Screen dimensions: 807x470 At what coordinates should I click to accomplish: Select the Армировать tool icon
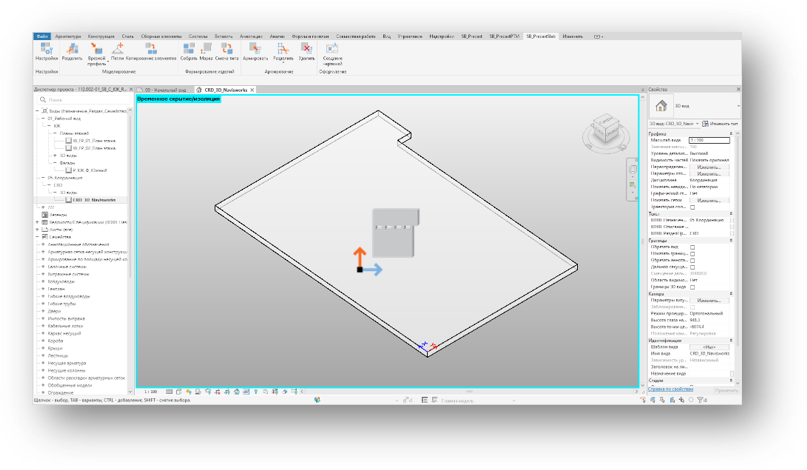coord(255,50)
